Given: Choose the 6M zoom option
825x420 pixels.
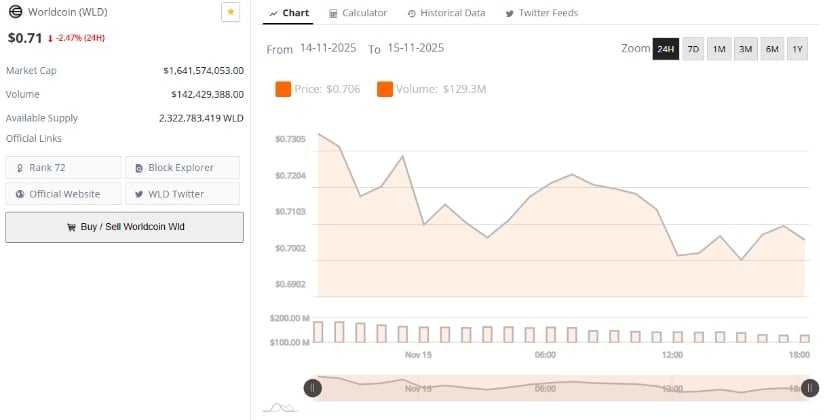Looking at the screenshot, I should tap(771, 49).
